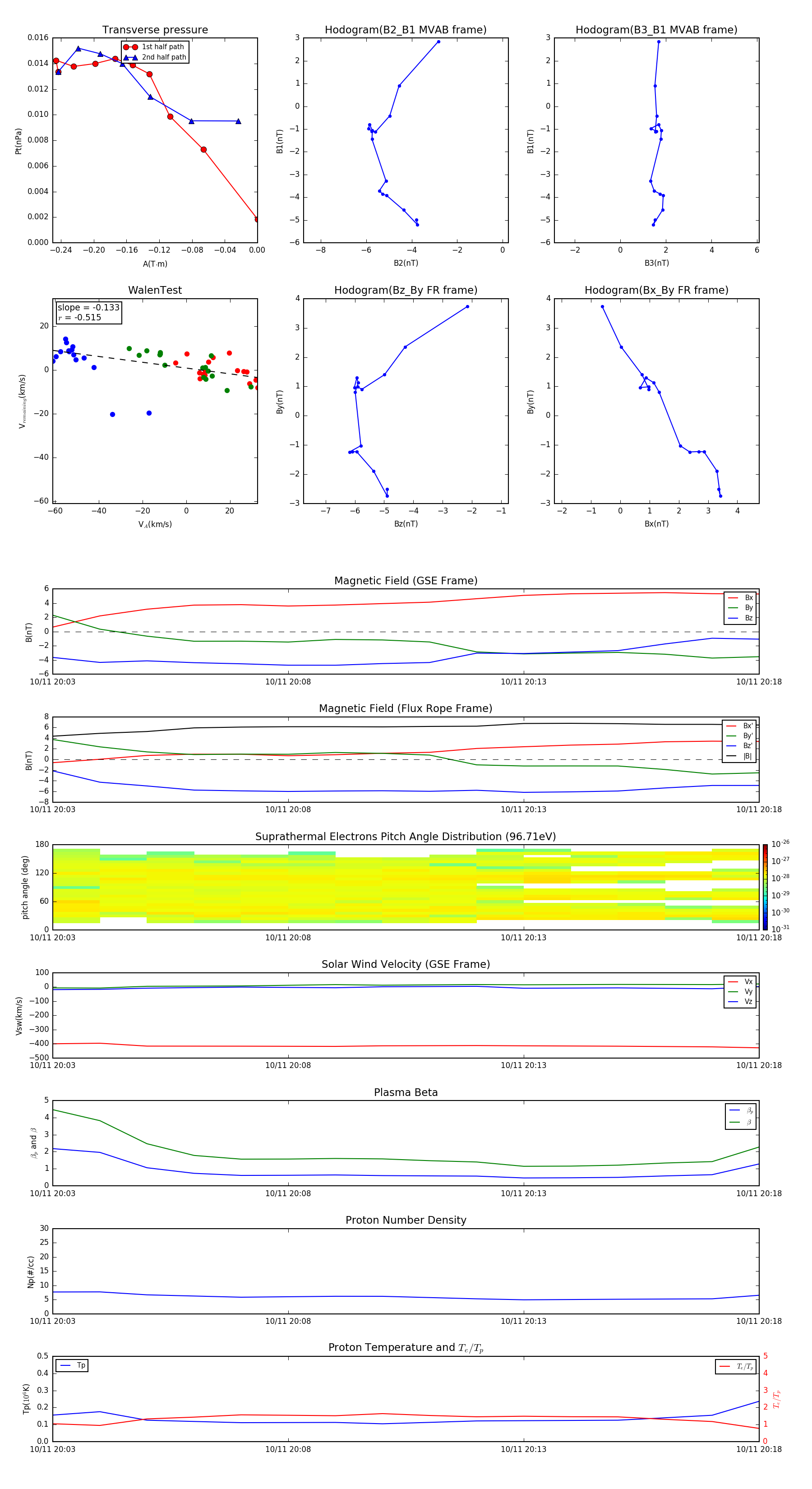Image resolution: width=812 pixels, height=1489 pixels.
Task: Click the 'Hodogram(Bz_By FR frame)' title
Action: click(x=406, y=290)
